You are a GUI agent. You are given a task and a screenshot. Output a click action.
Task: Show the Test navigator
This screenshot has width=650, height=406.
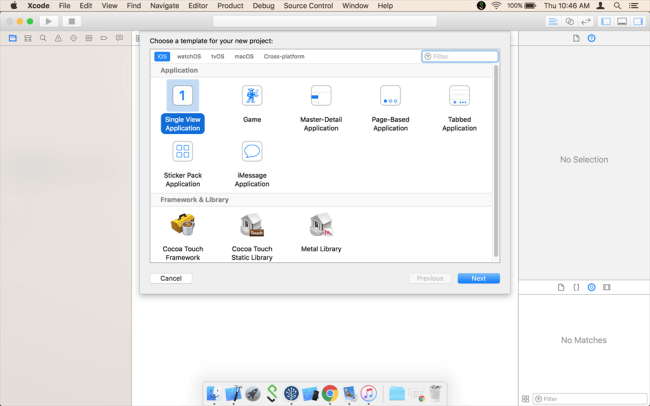[x=73, y=38]
